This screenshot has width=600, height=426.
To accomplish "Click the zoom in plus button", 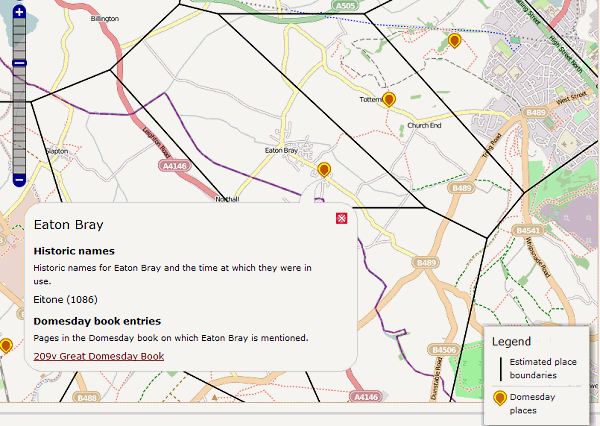I will pyautogui.click(x=19, y=12).
